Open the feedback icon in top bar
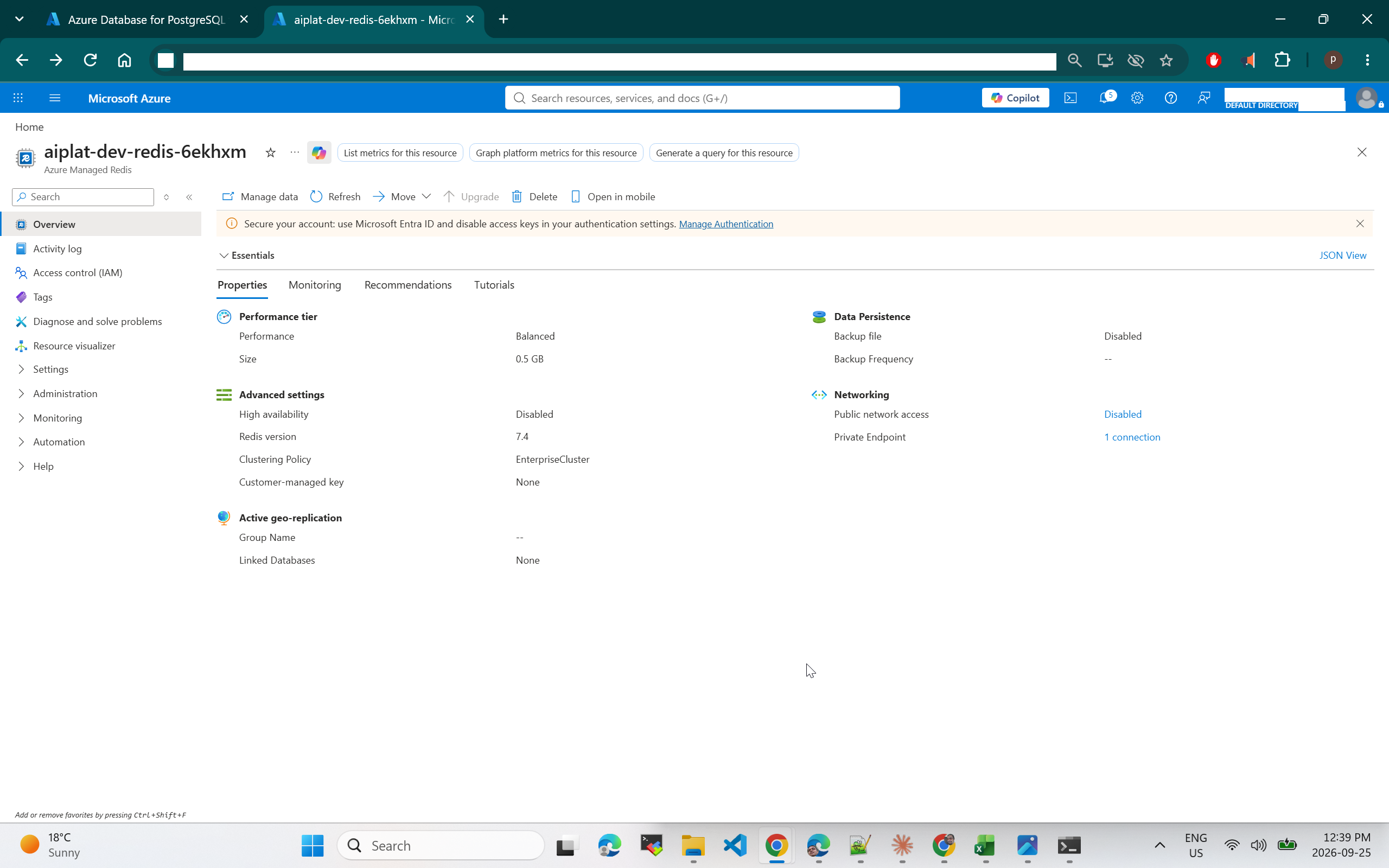 pos(1203,98)
